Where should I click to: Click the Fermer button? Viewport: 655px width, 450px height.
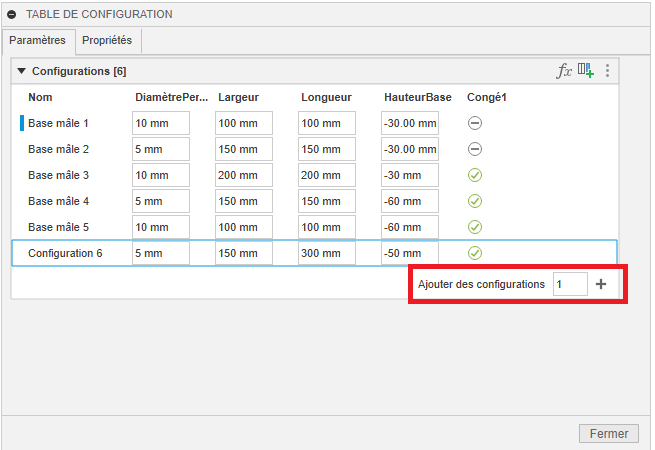pos(608,433)
